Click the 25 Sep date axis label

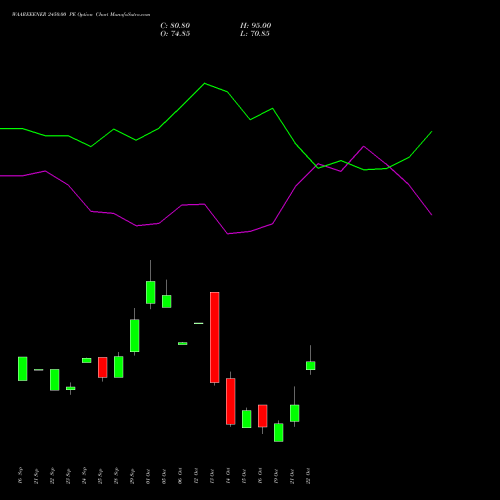(100, 476)
